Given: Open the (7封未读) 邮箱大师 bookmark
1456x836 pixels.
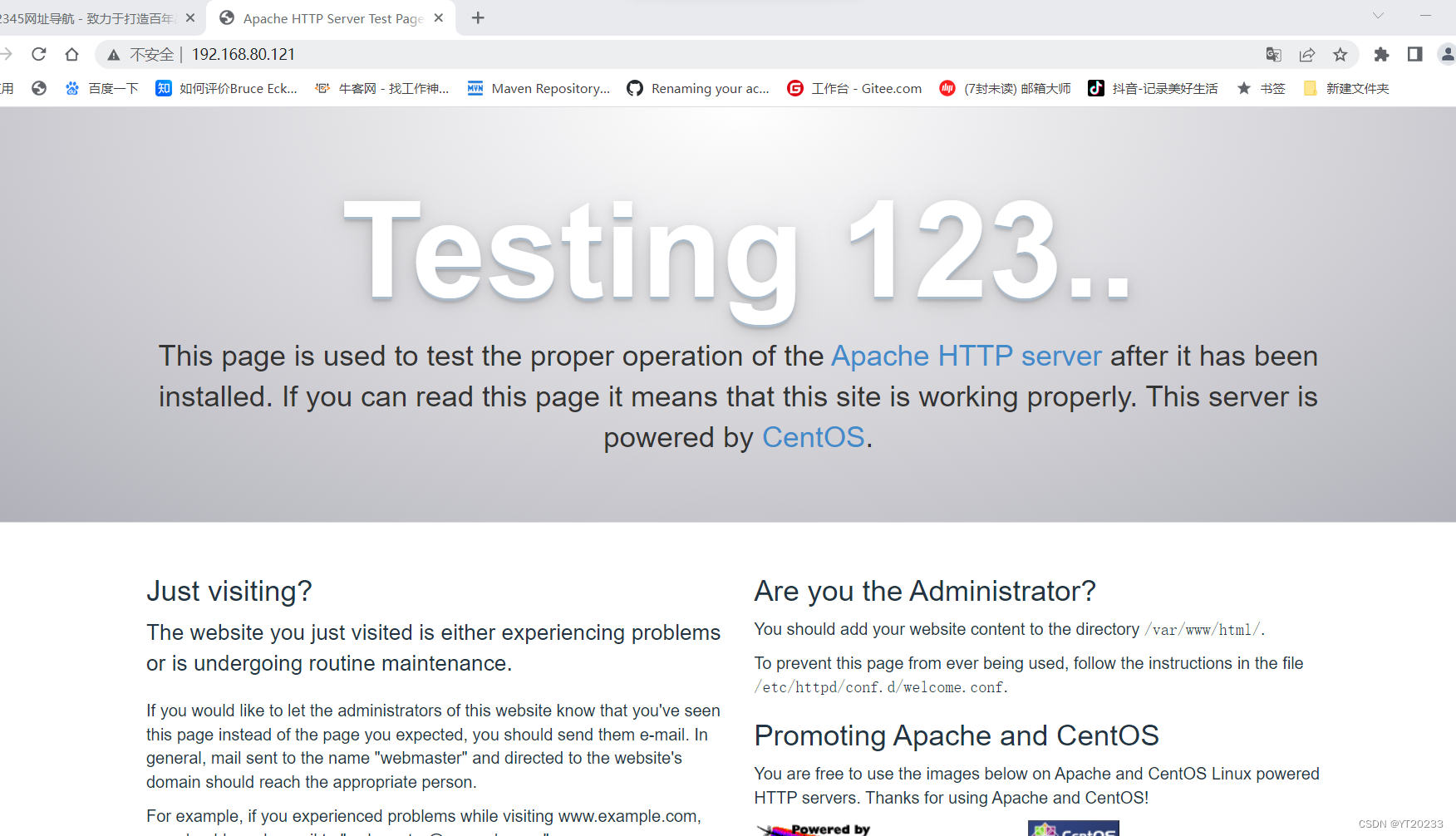Looking at the screenshot, I should click(1005, 88).
